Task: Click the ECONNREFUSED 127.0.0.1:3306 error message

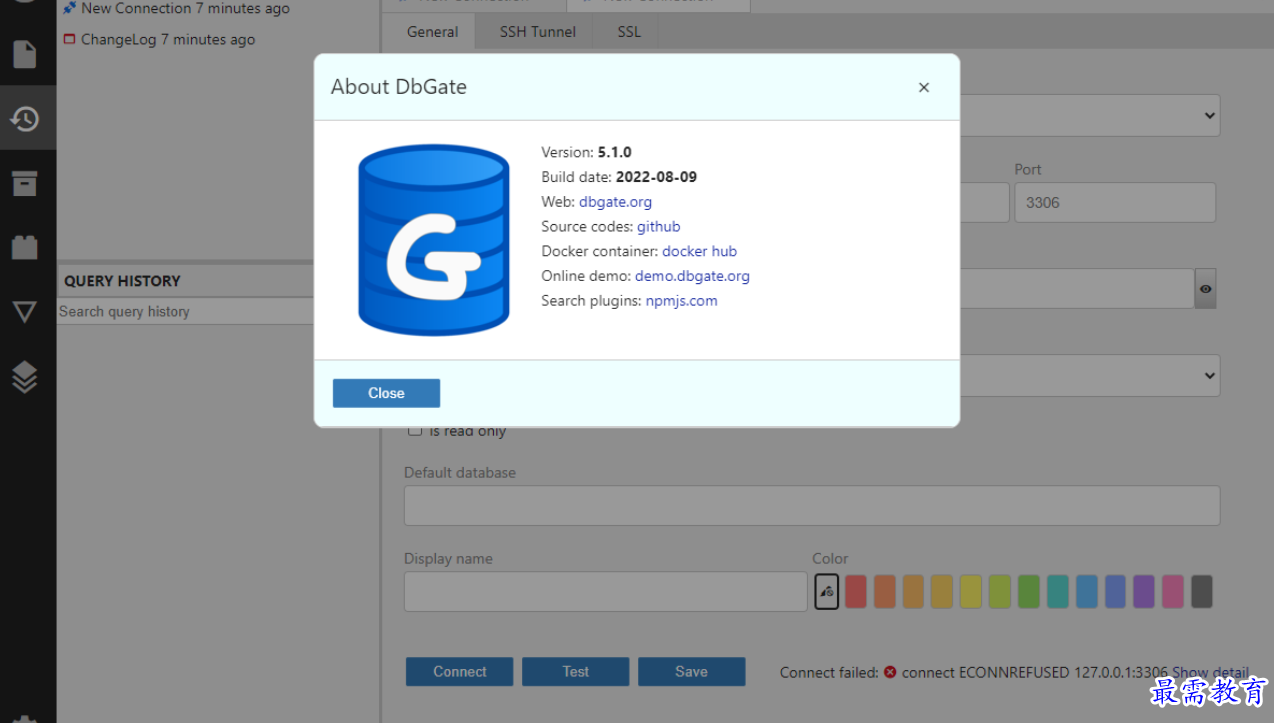Action: pos(1035,672)
